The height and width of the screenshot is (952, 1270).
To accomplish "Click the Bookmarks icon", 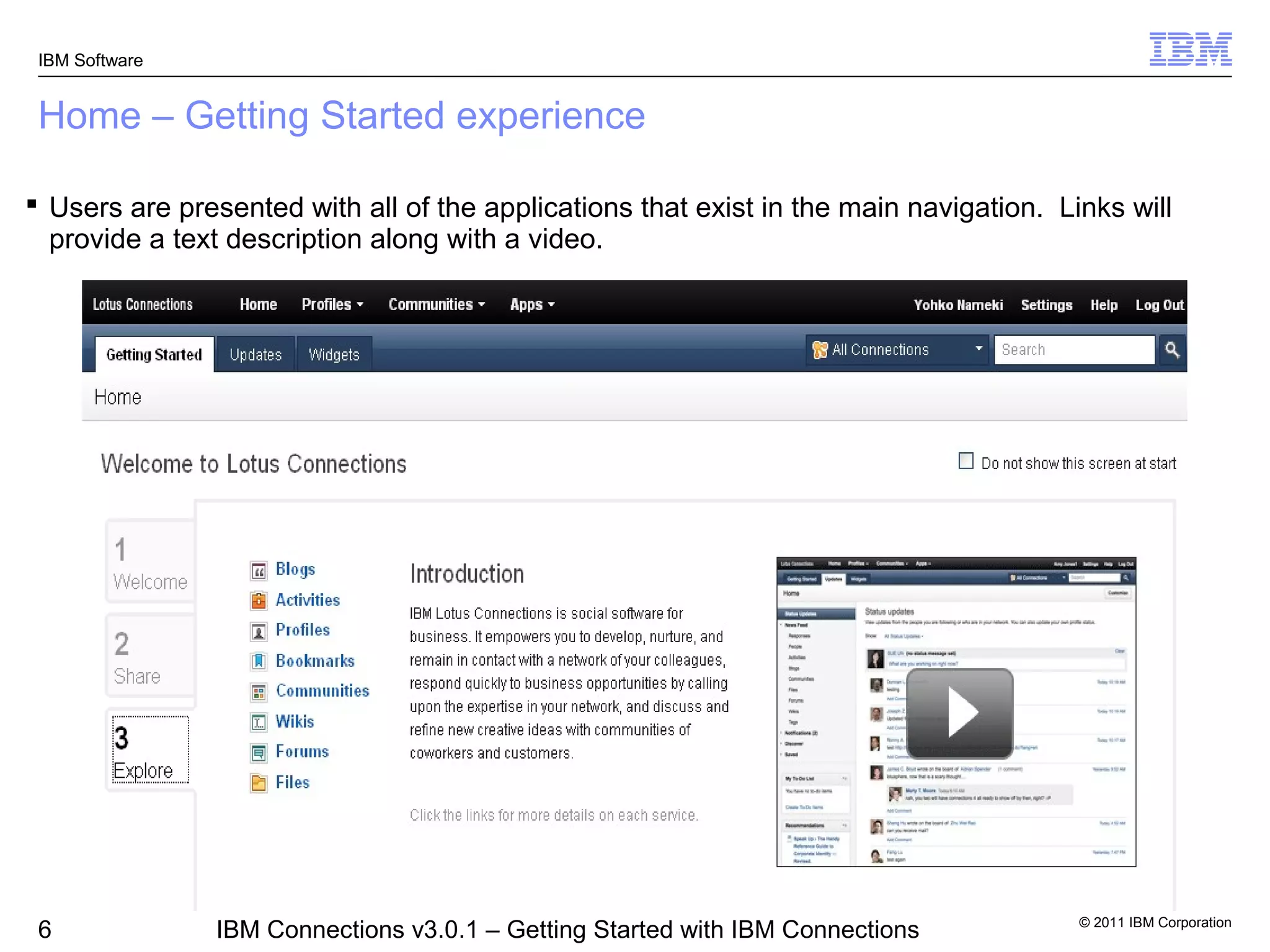I will click(259, 661).
